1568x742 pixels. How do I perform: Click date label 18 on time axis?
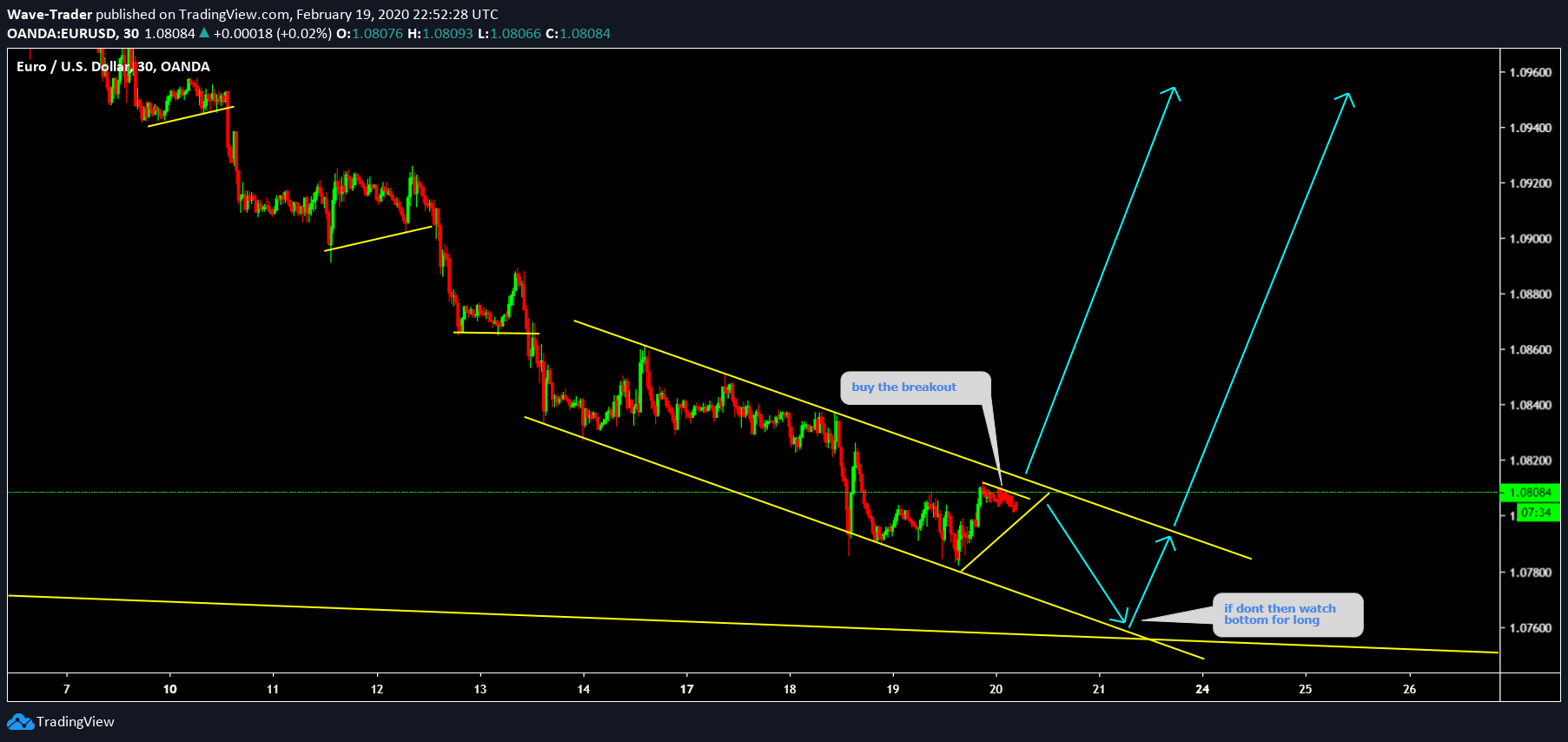(x=790, y=689)
